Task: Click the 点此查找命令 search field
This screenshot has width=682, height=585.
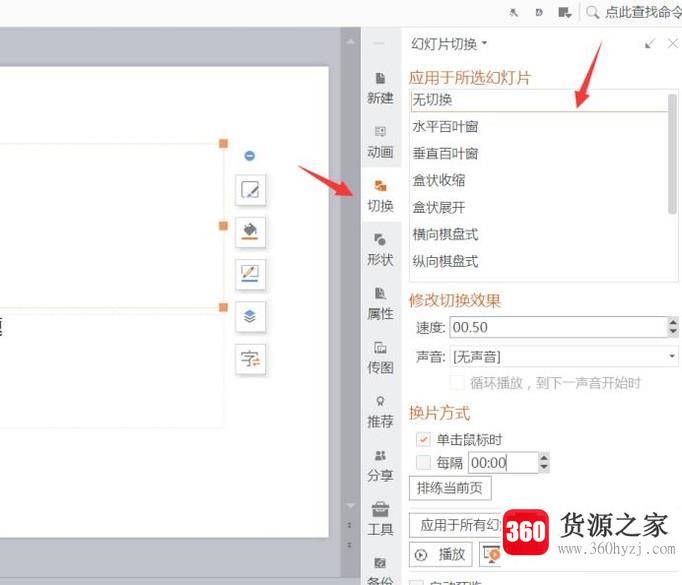Action: click(644, 12)
